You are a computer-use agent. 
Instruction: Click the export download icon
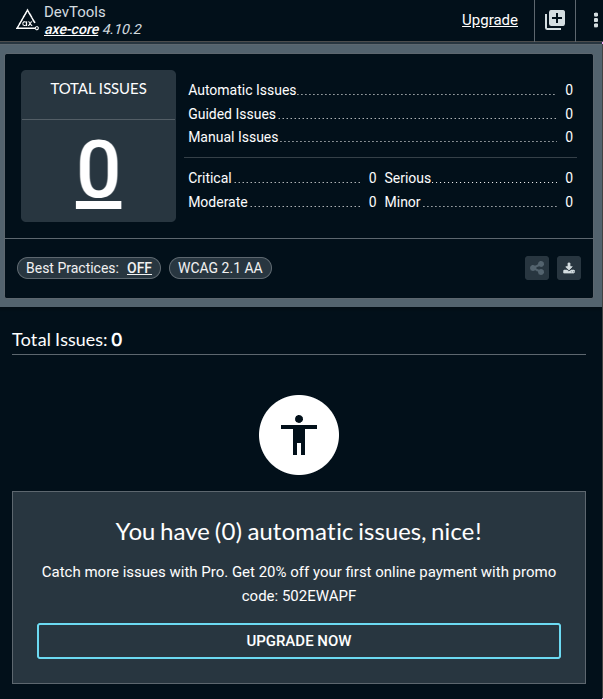pyautogui.click(x=569, y=268)
